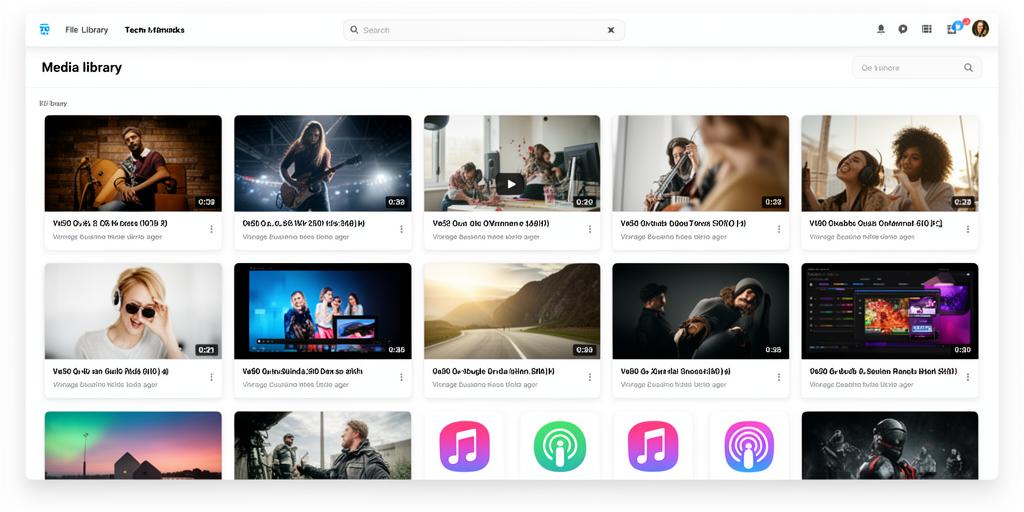This screenshot has width=1024, height=512.
Task: Click the small library breadcrumb label
Action: point(53,104)
